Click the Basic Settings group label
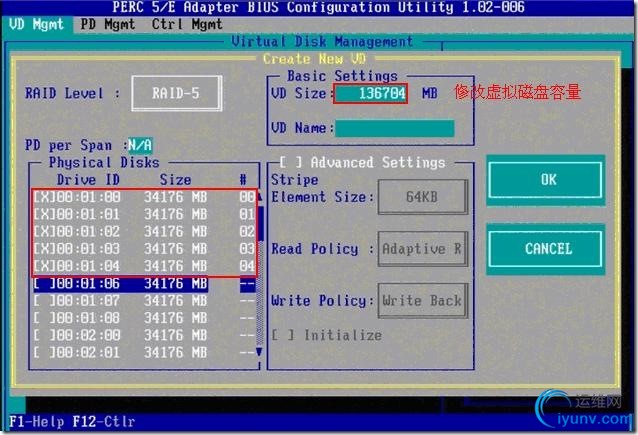The image size is (638, 435). [342, 76]
